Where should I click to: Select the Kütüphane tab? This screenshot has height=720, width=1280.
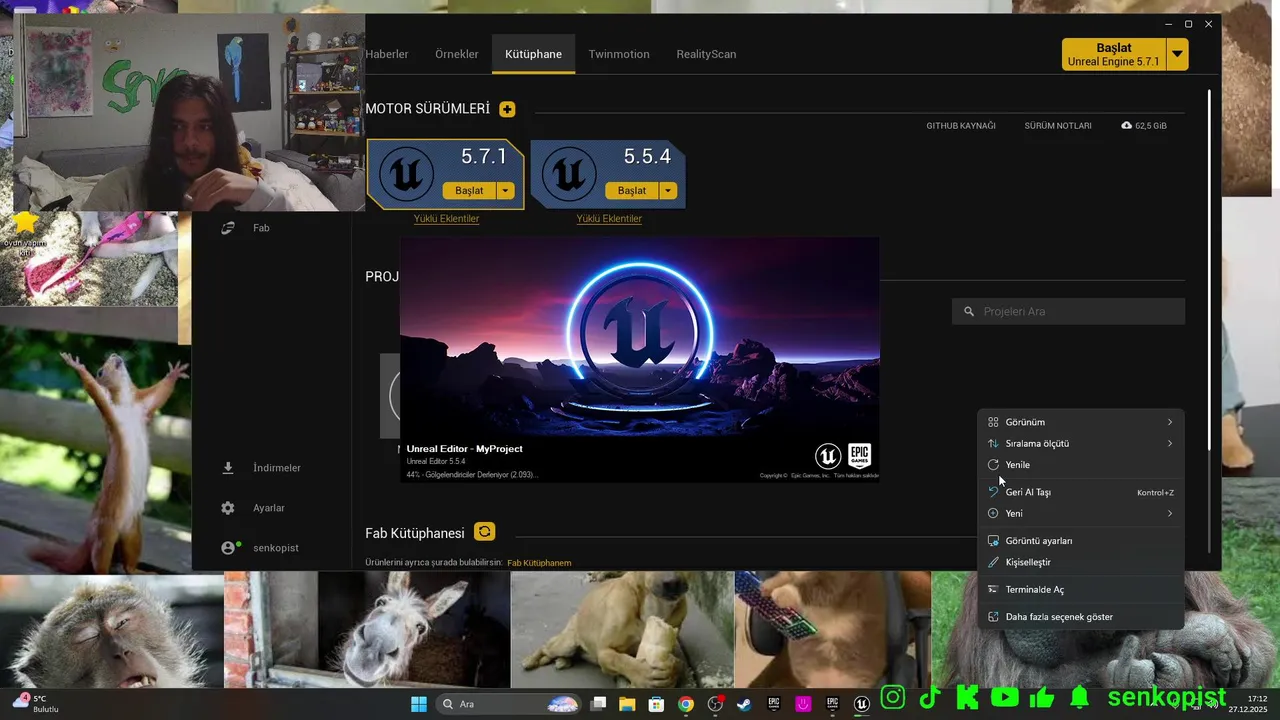point(533,54)
